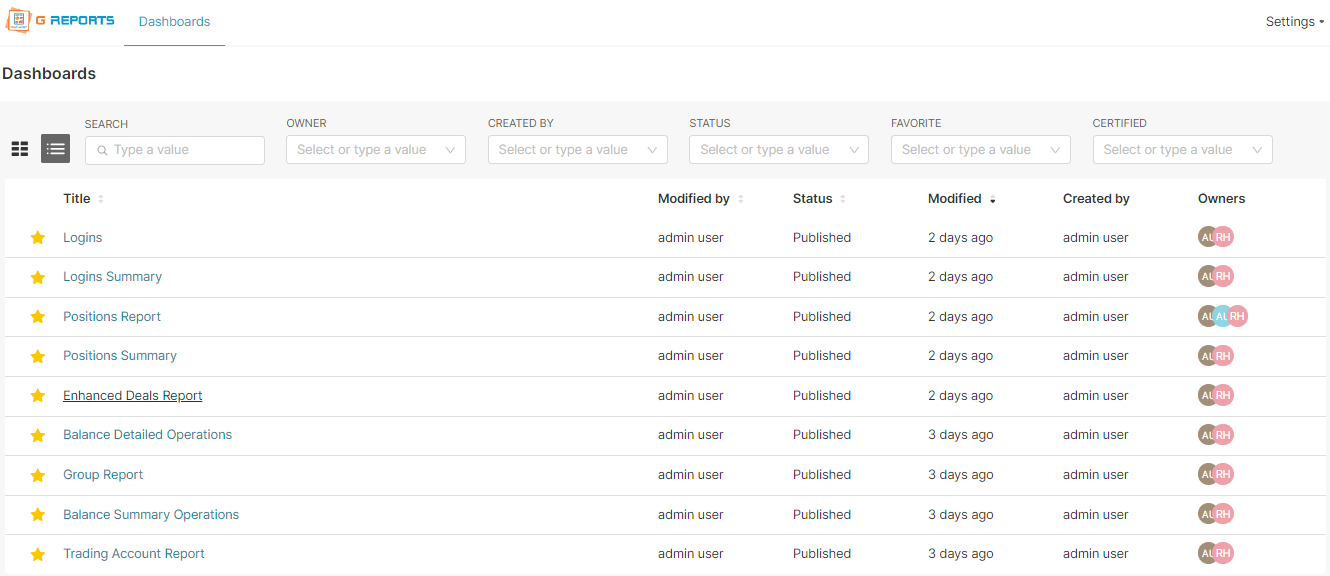1330x576 pixels.
Task: Open Balance Summary Operations dashboard link
Action: click(151, 515)
